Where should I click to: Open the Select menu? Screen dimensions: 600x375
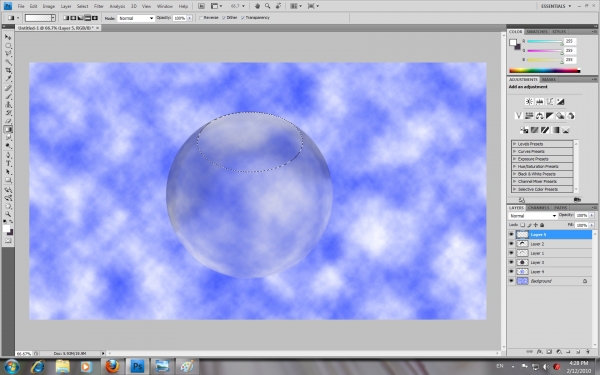click(82, 6)
